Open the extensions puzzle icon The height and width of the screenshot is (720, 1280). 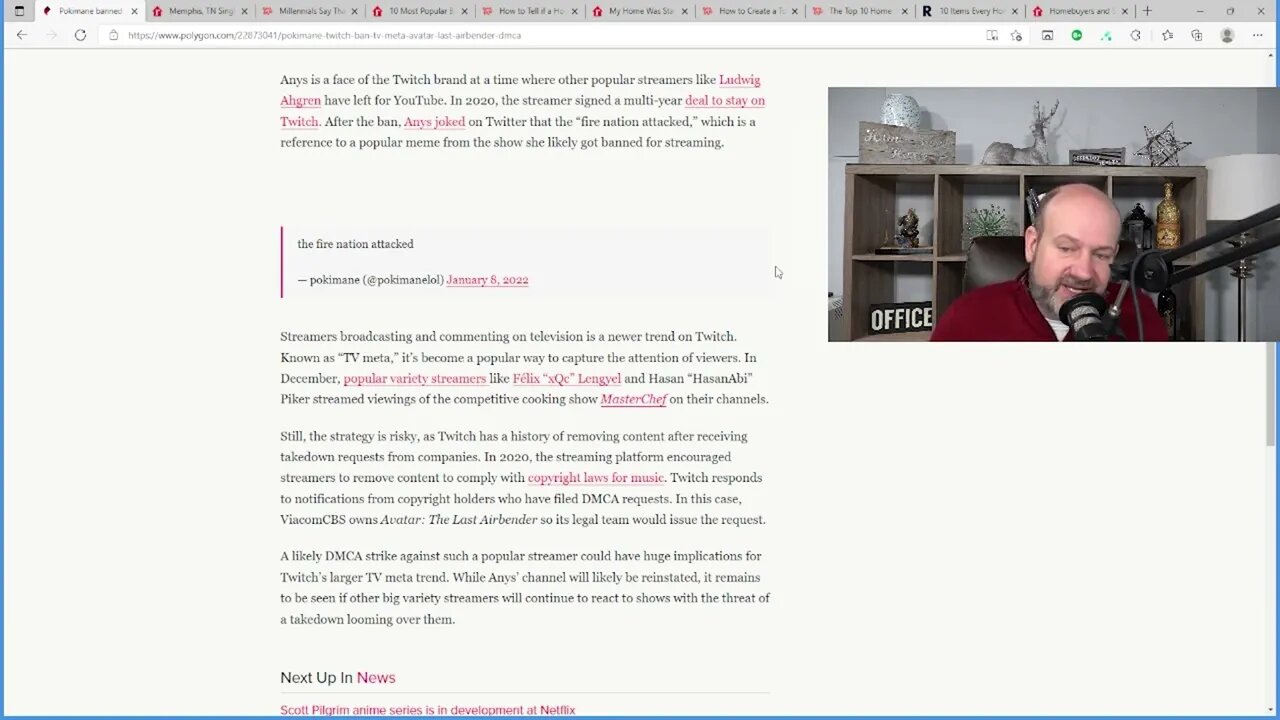pos(1136,35)
